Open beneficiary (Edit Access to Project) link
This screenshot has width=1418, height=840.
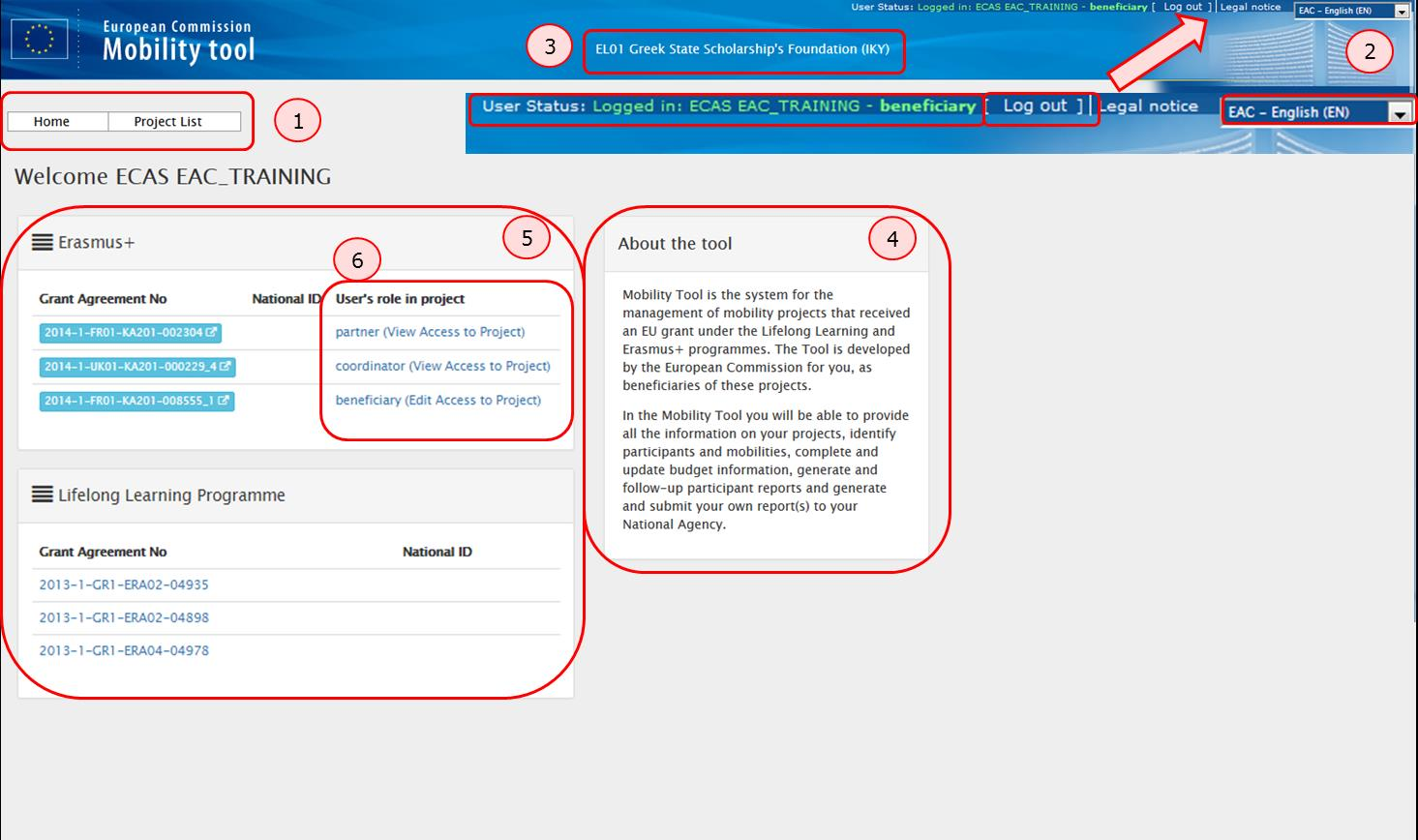tap(437, 400)
